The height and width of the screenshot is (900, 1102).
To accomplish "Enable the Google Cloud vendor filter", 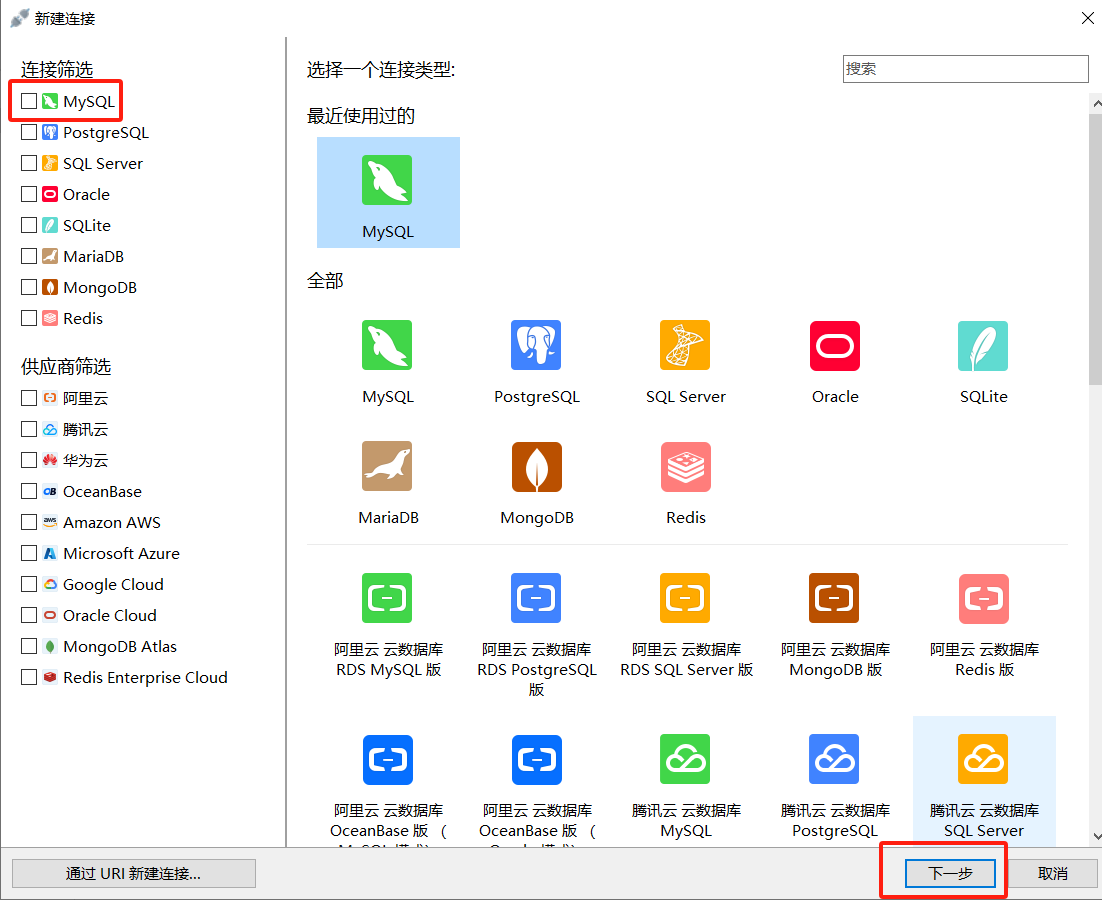I will pos(29,584).
